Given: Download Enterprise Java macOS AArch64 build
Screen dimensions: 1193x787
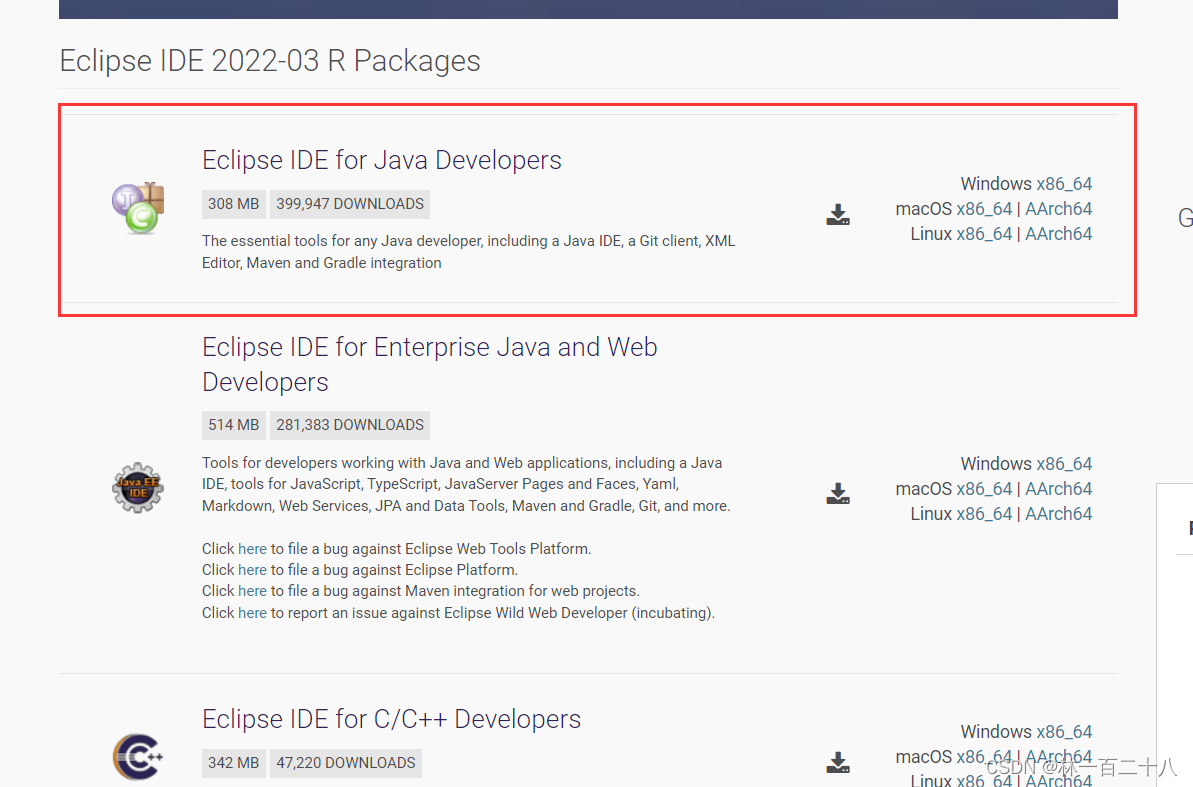Looking at the screenshot, I should coord(1058,489).
